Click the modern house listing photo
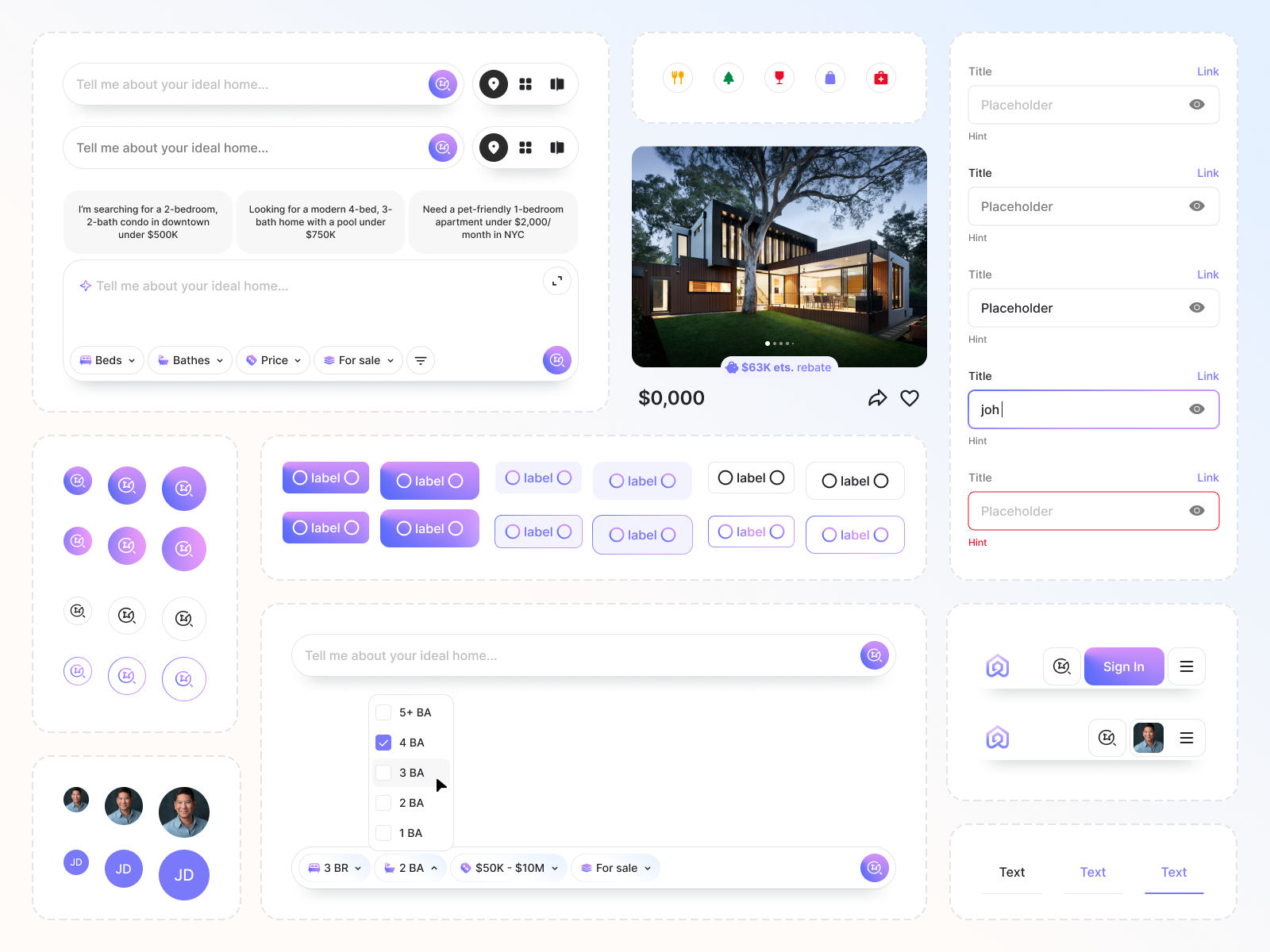 (779, 256)
